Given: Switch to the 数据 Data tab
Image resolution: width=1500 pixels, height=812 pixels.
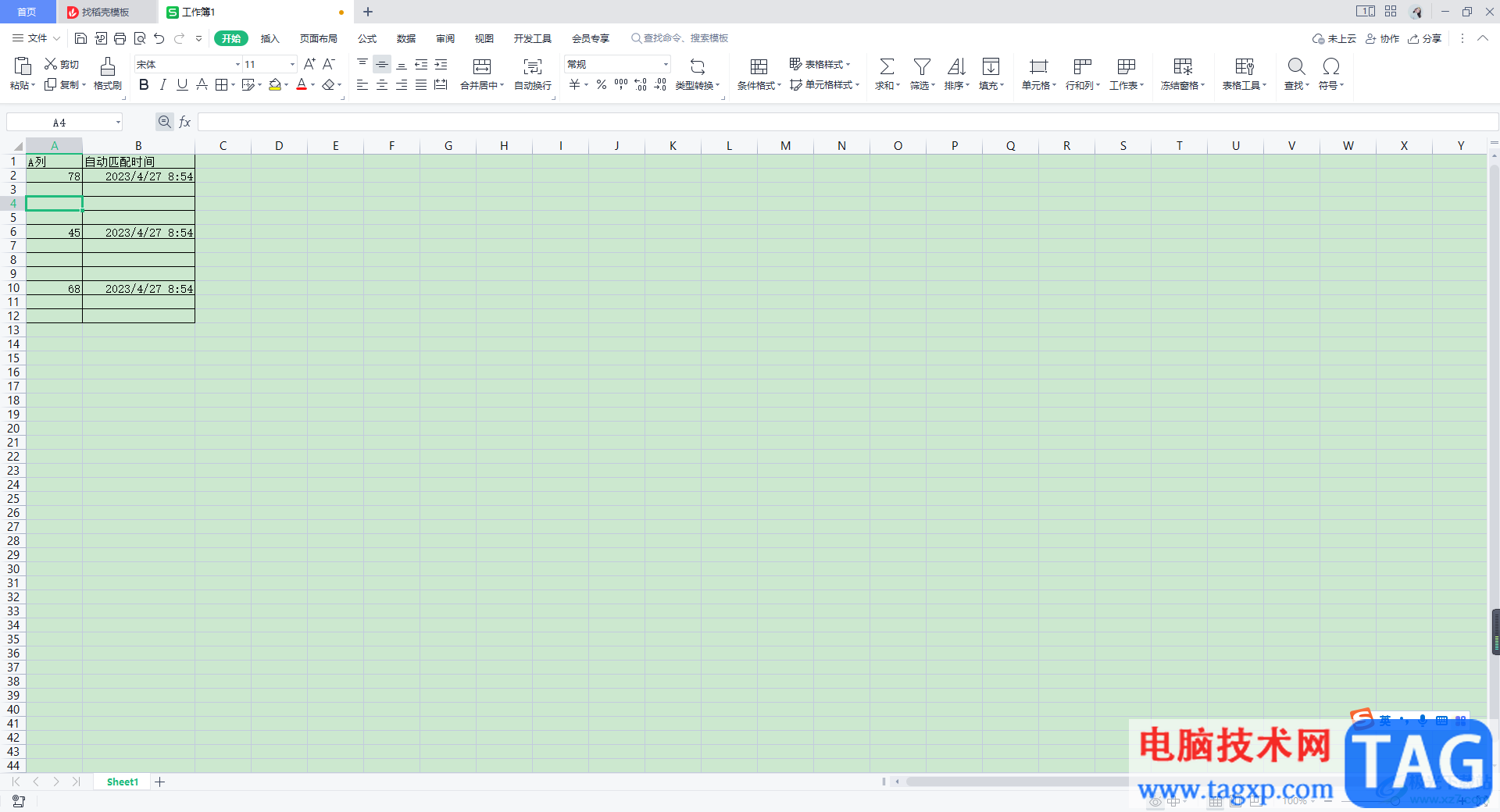Looking at the screenshot, I should point(406,38).
